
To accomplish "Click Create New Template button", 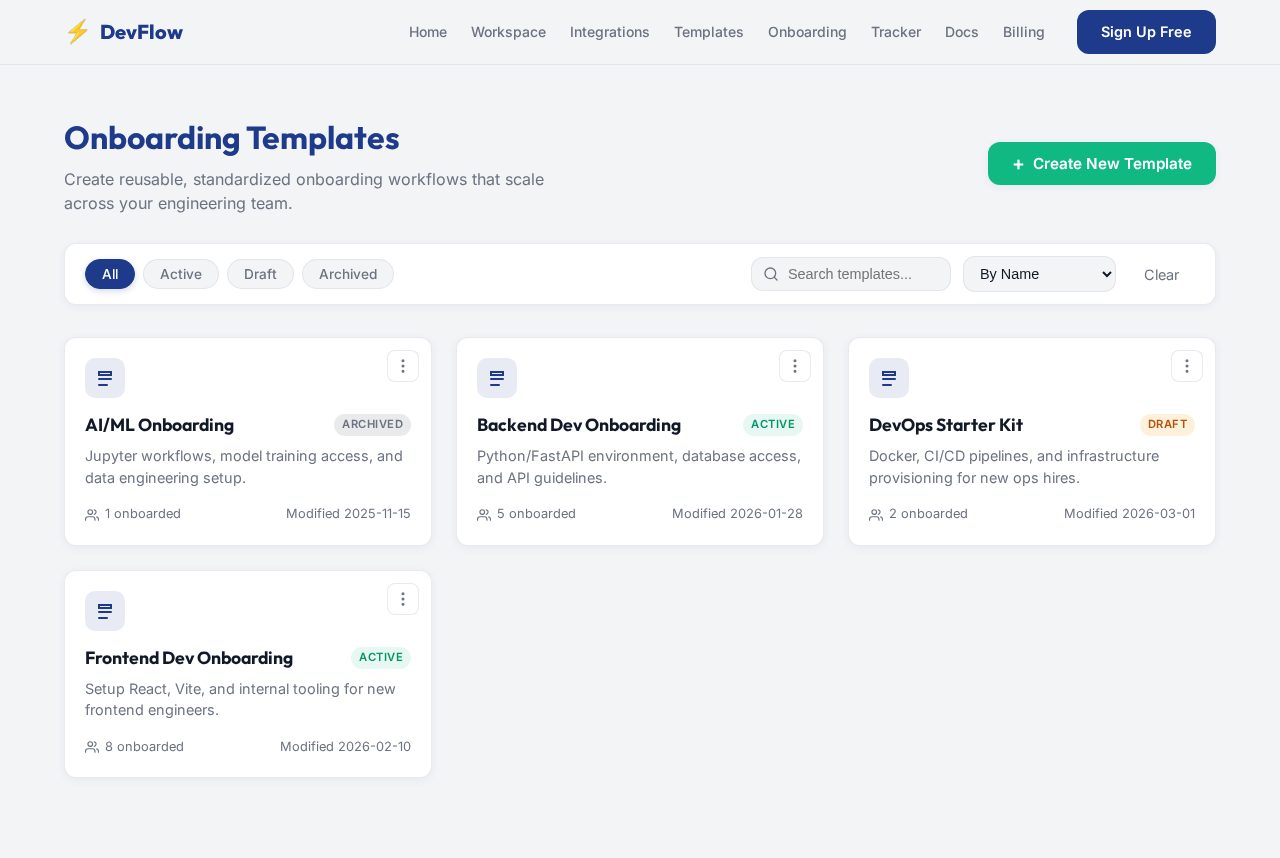I will [1102, 163].
